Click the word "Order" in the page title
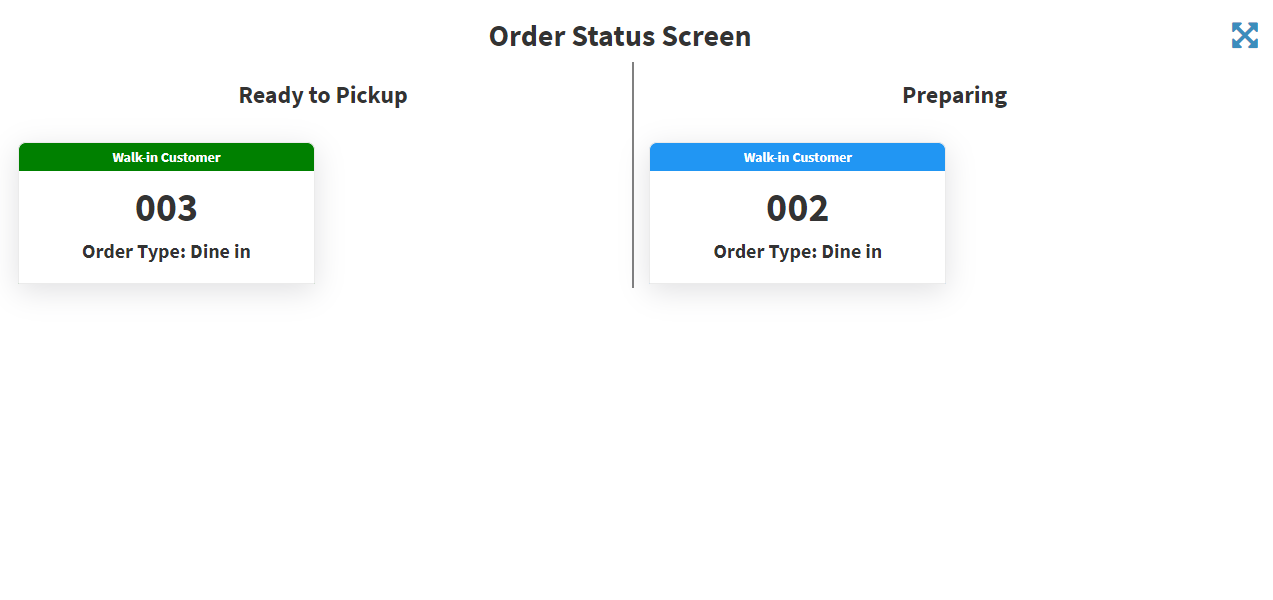Viewport: 1273px width, 600px height. click(x=524, y=37)
